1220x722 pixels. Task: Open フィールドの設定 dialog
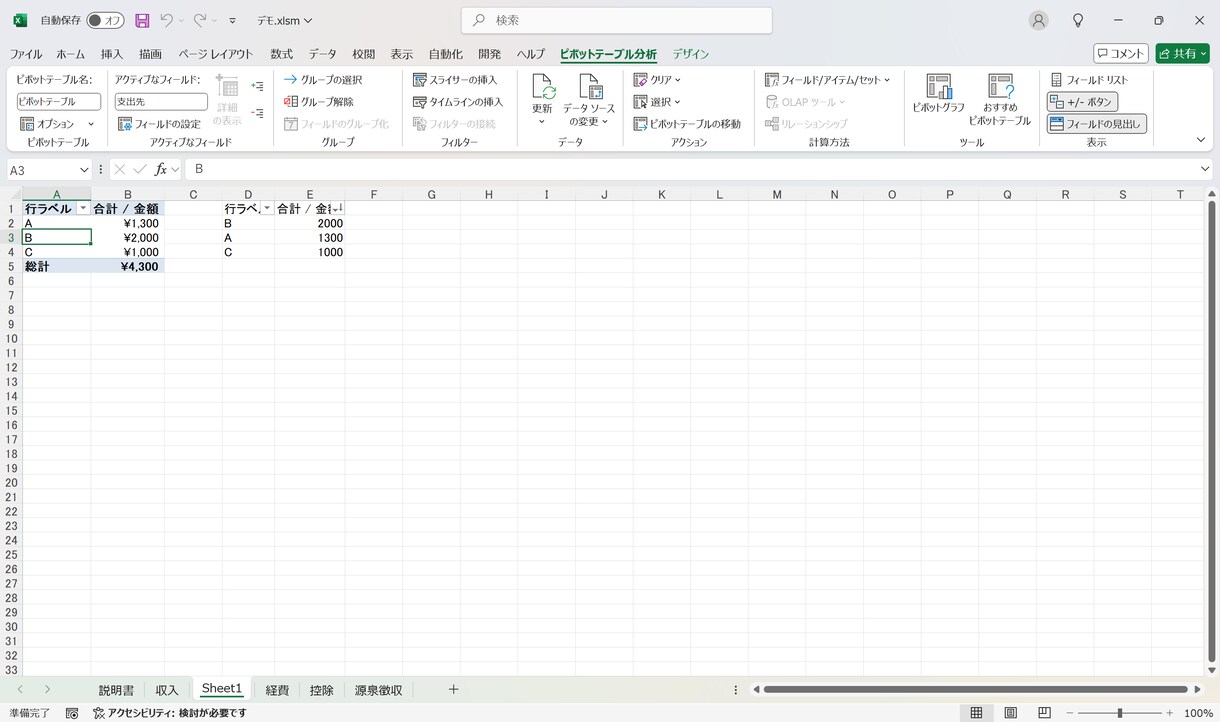click(x=160, y=124)
